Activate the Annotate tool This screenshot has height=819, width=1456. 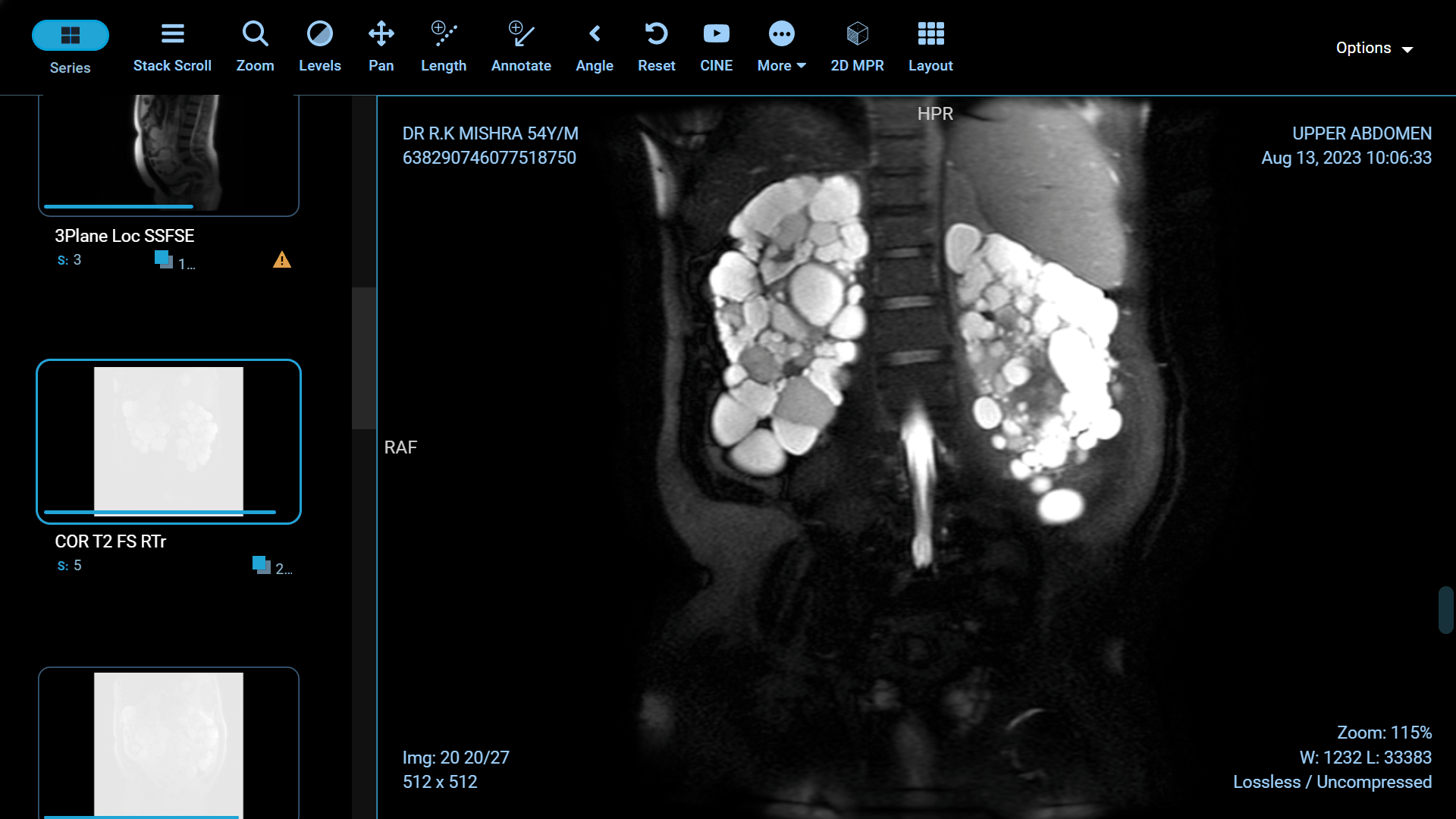[x=521, y=45]
